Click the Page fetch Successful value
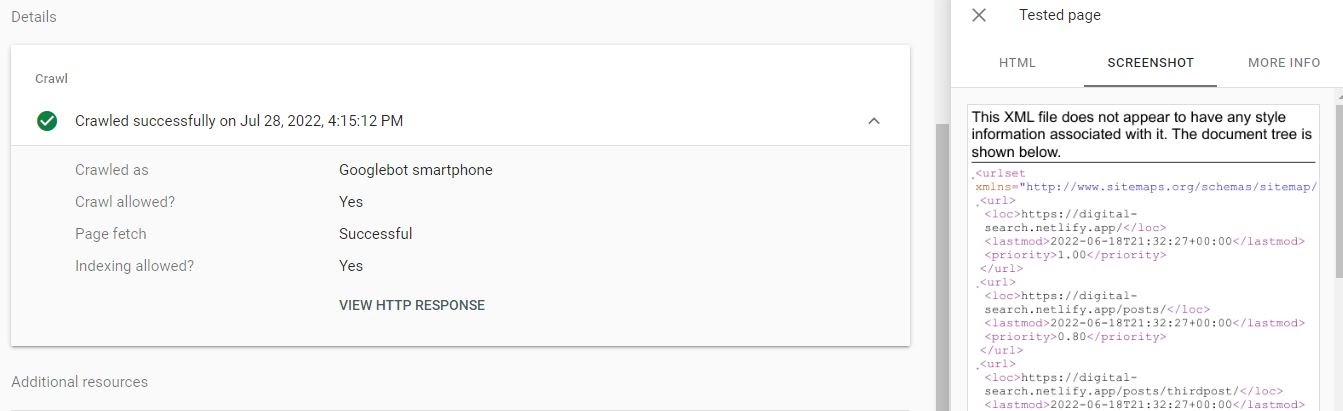The image size is (1343, 411). [x=375, y=234]
